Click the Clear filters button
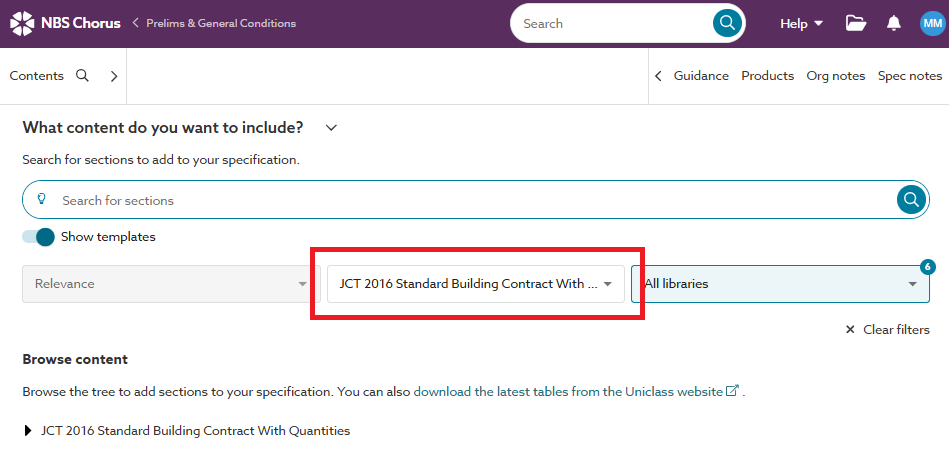Viewport: 949px width, 465px height. [x=887, y=330]
